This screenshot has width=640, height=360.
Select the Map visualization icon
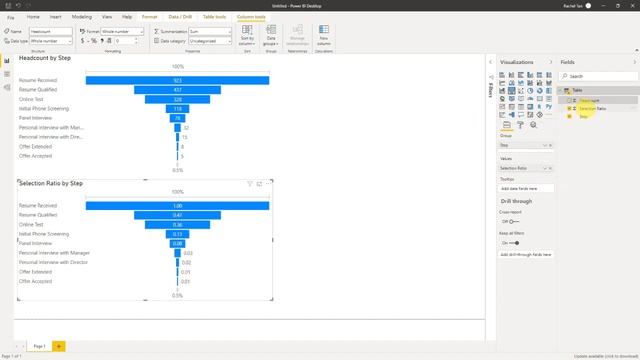coord(502,99)
